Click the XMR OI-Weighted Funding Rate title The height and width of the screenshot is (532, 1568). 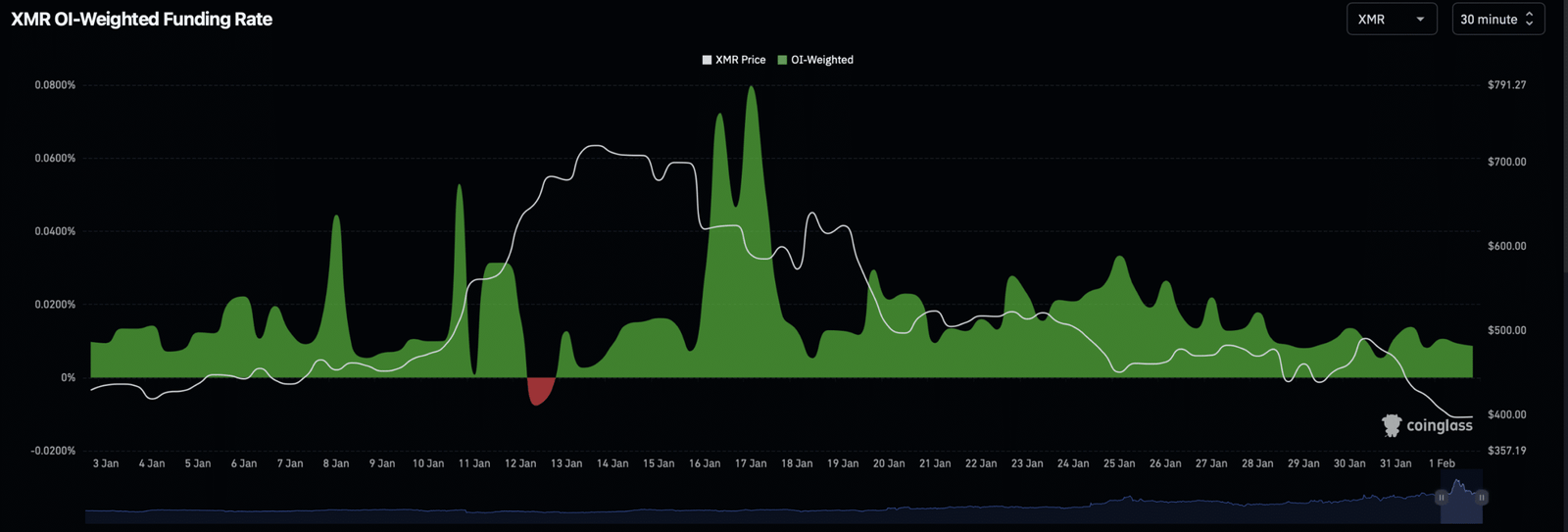point(142,20)
